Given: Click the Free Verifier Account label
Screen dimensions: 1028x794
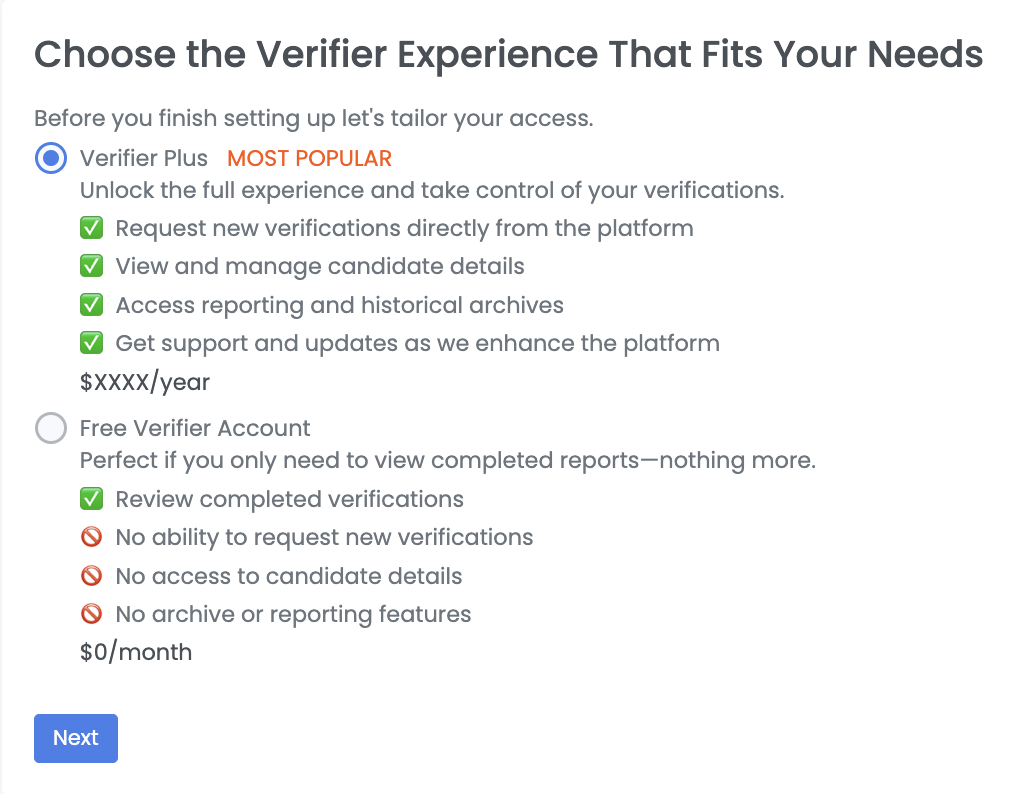Looking at the screenshot, I should (195, 429).
